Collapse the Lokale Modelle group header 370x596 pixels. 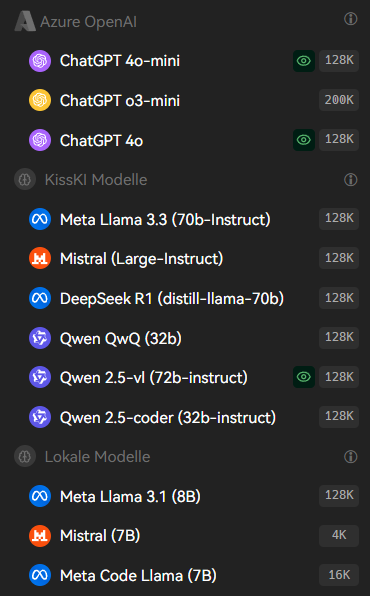(185, 456)
